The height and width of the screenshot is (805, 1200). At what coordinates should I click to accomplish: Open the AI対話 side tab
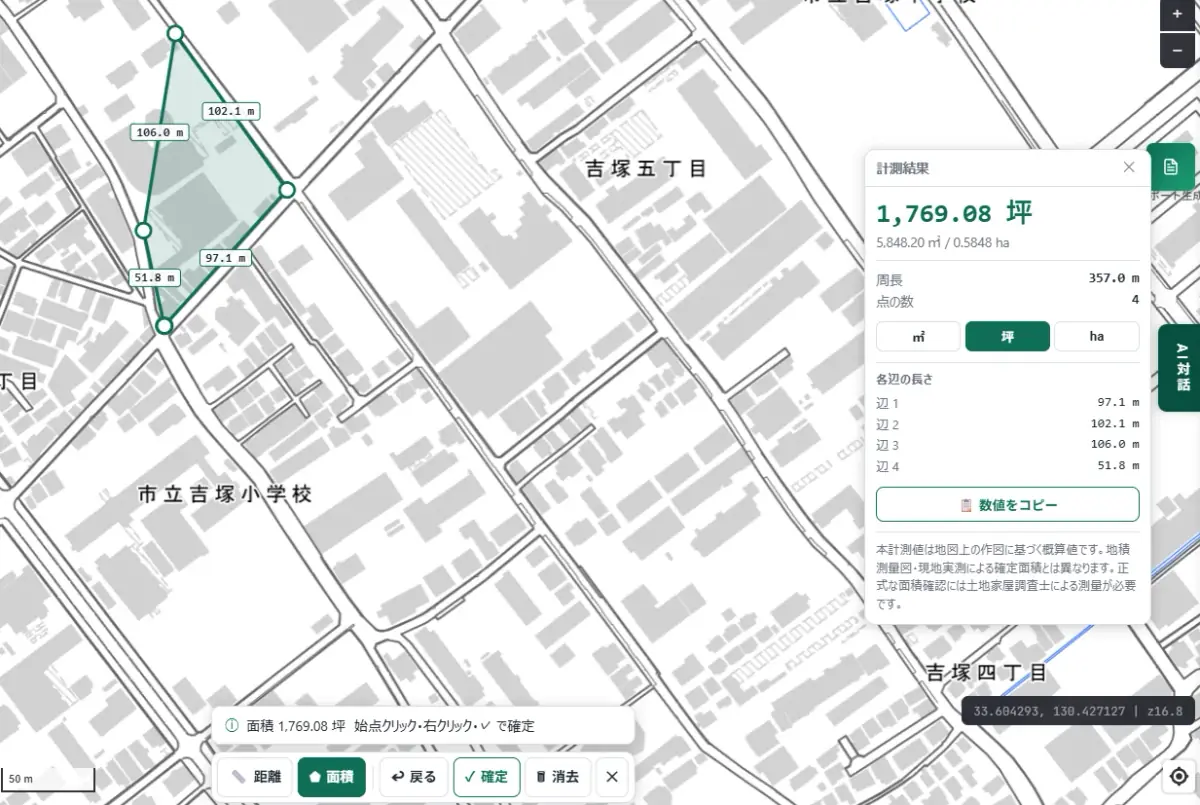tap(1180, 368)
